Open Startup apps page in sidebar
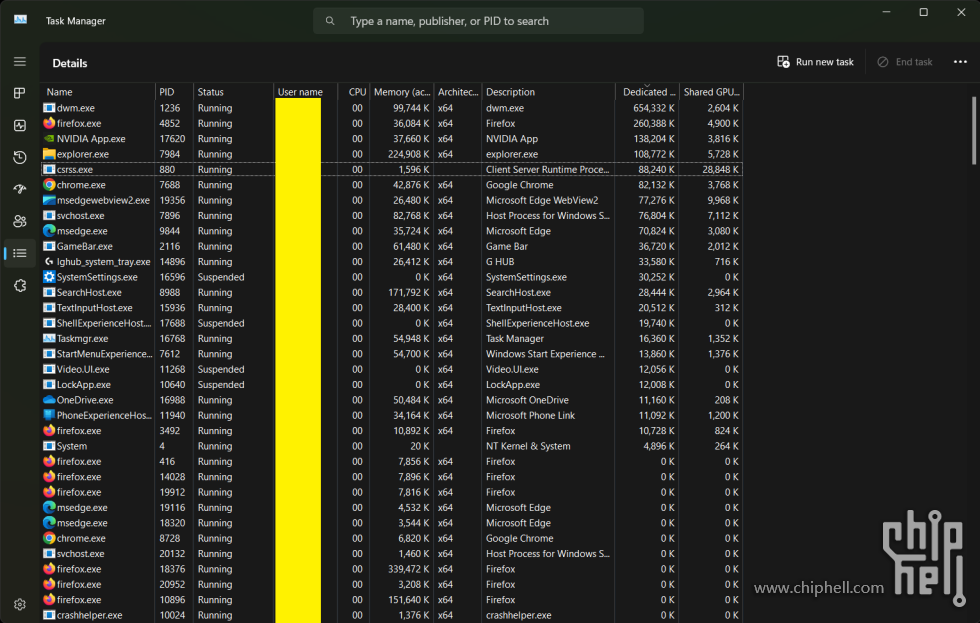 20,189
